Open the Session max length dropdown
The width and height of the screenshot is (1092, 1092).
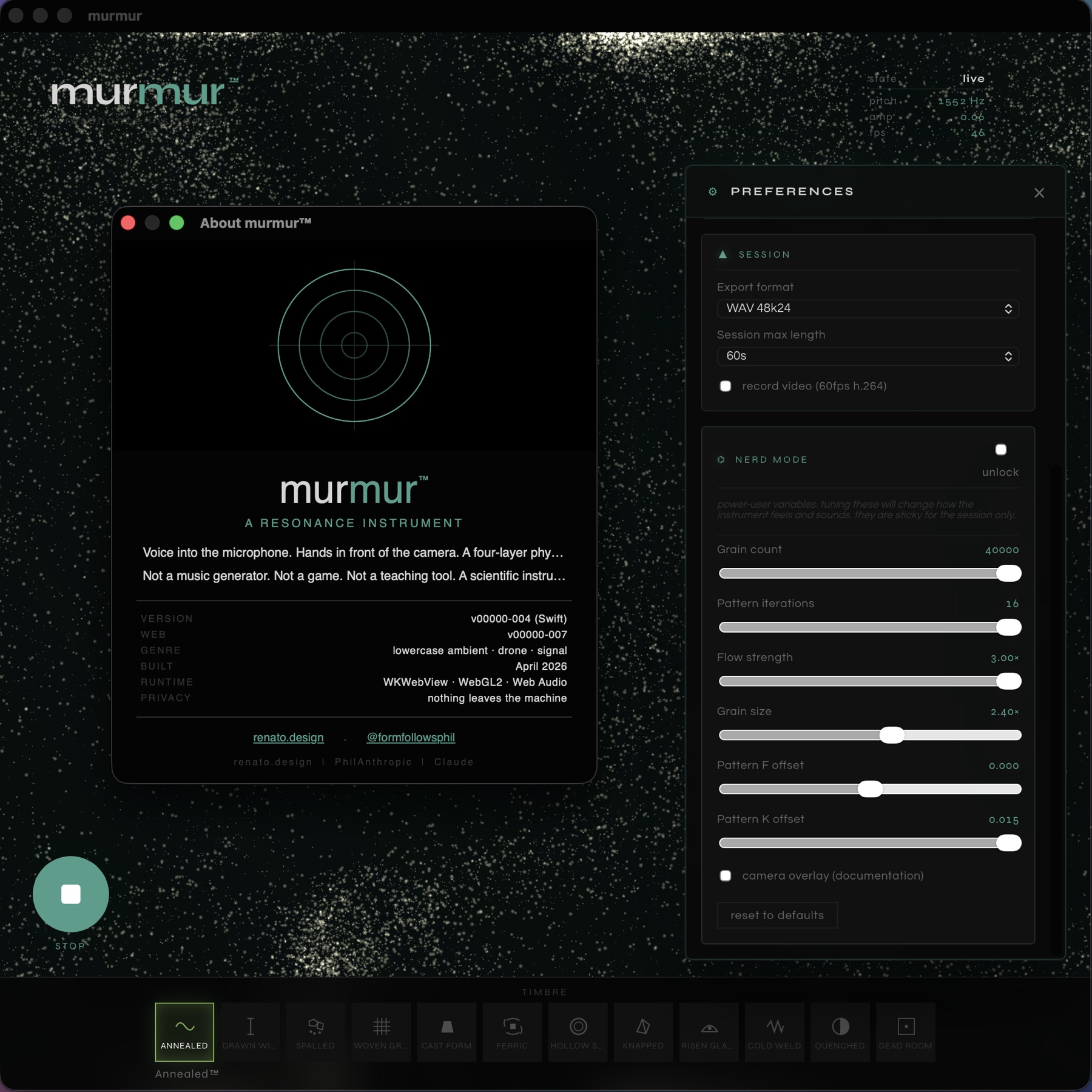867,356
